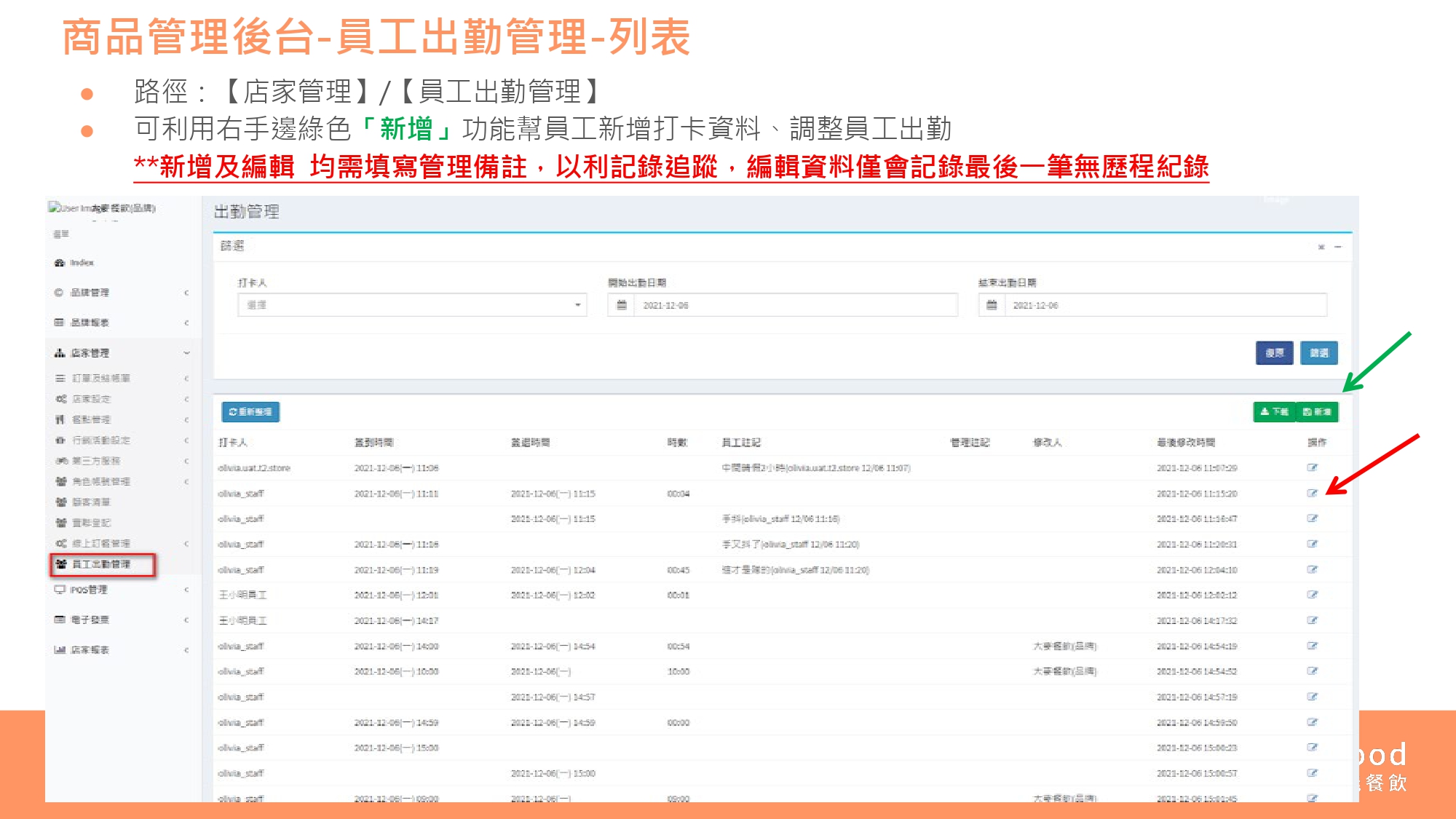Click the 篩選 filter button
Viewport: 1456px width, 819px height.
1318,353
